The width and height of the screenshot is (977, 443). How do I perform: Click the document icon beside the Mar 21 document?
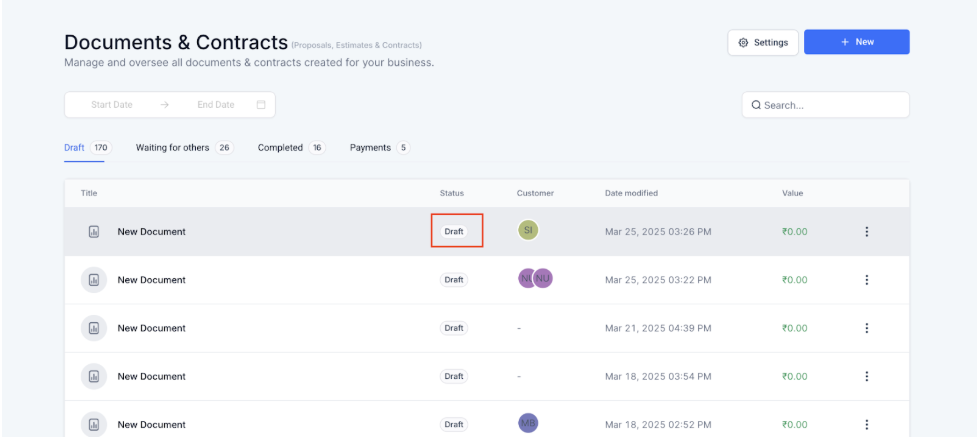coord(94,328)
